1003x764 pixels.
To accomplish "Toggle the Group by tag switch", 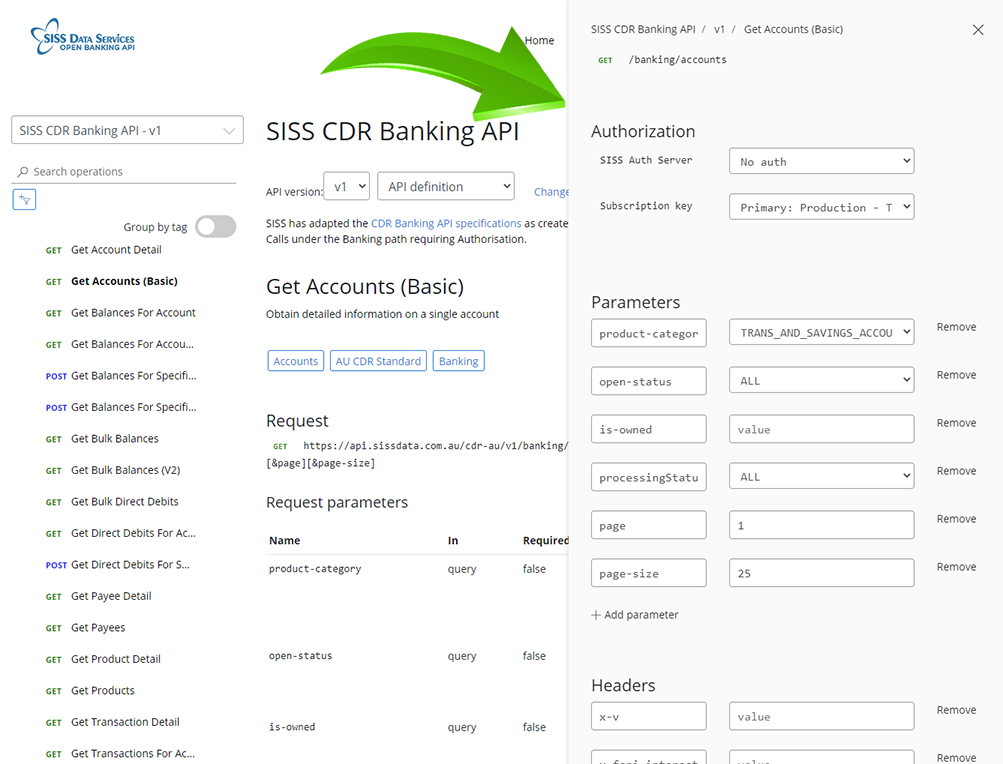I will pyautogui.click(x=216, y=227).
